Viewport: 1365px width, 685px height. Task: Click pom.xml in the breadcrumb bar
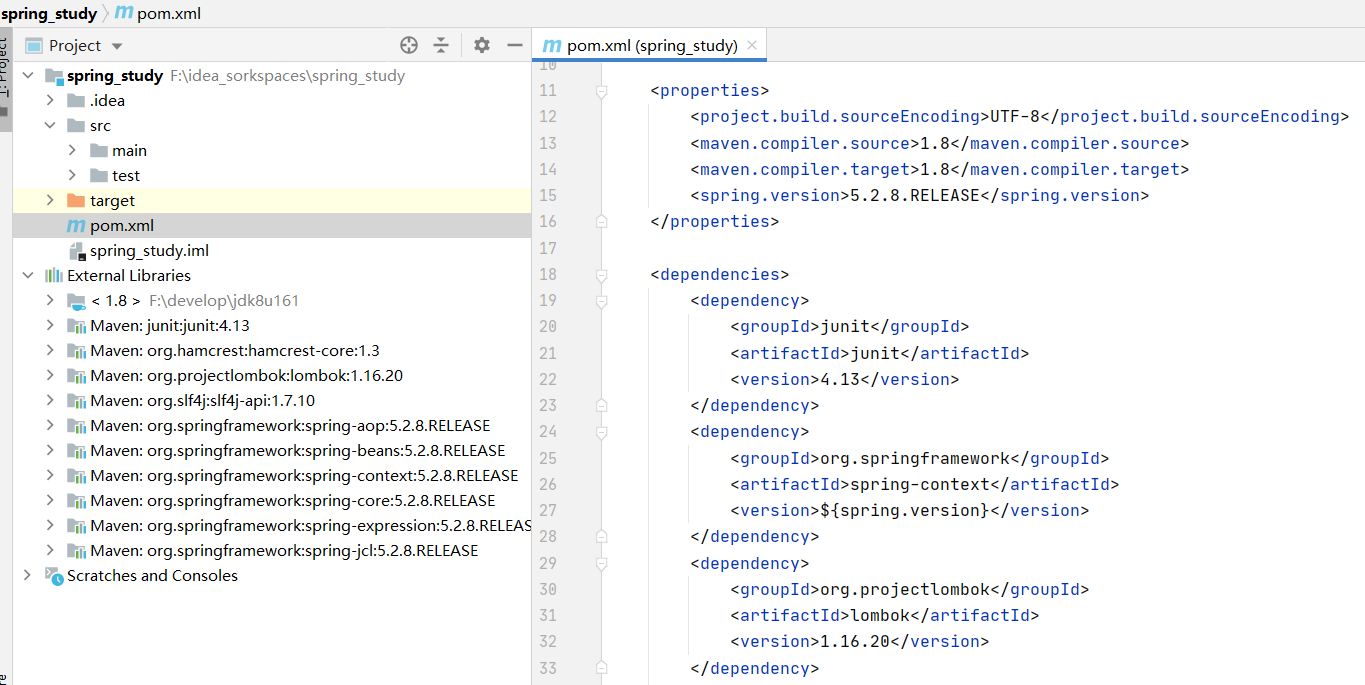coord(168,14)
